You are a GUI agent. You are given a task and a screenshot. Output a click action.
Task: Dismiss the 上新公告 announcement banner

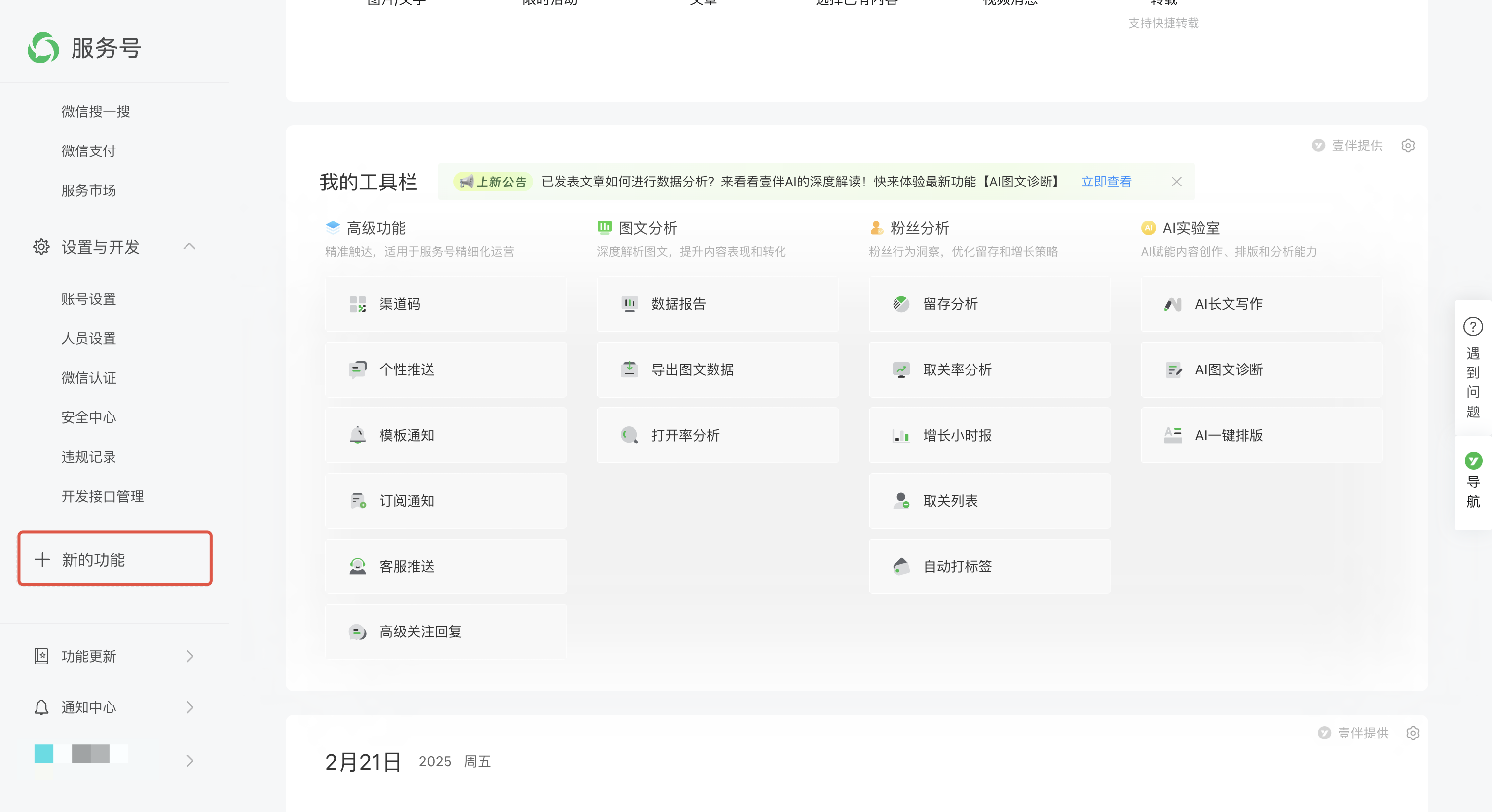coord(1176,181)
